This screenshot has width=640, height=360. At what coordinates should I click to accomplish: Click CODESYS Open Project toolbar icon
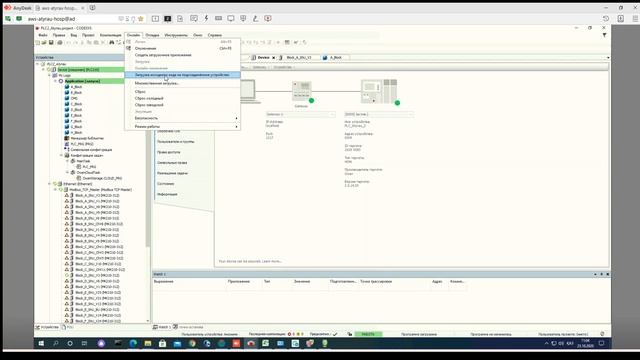(x=44, y=42)
